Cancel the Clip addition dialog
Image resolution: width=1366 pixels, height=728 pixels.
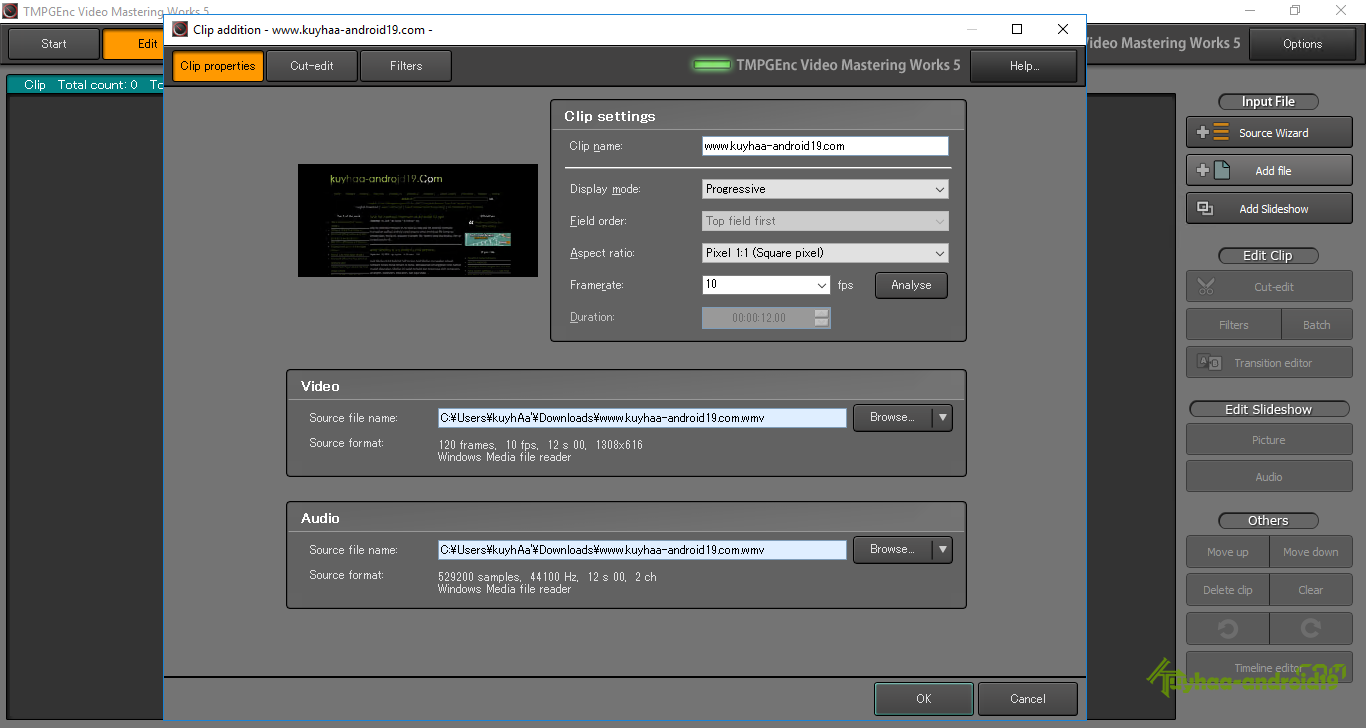[x=1028, y=699]
